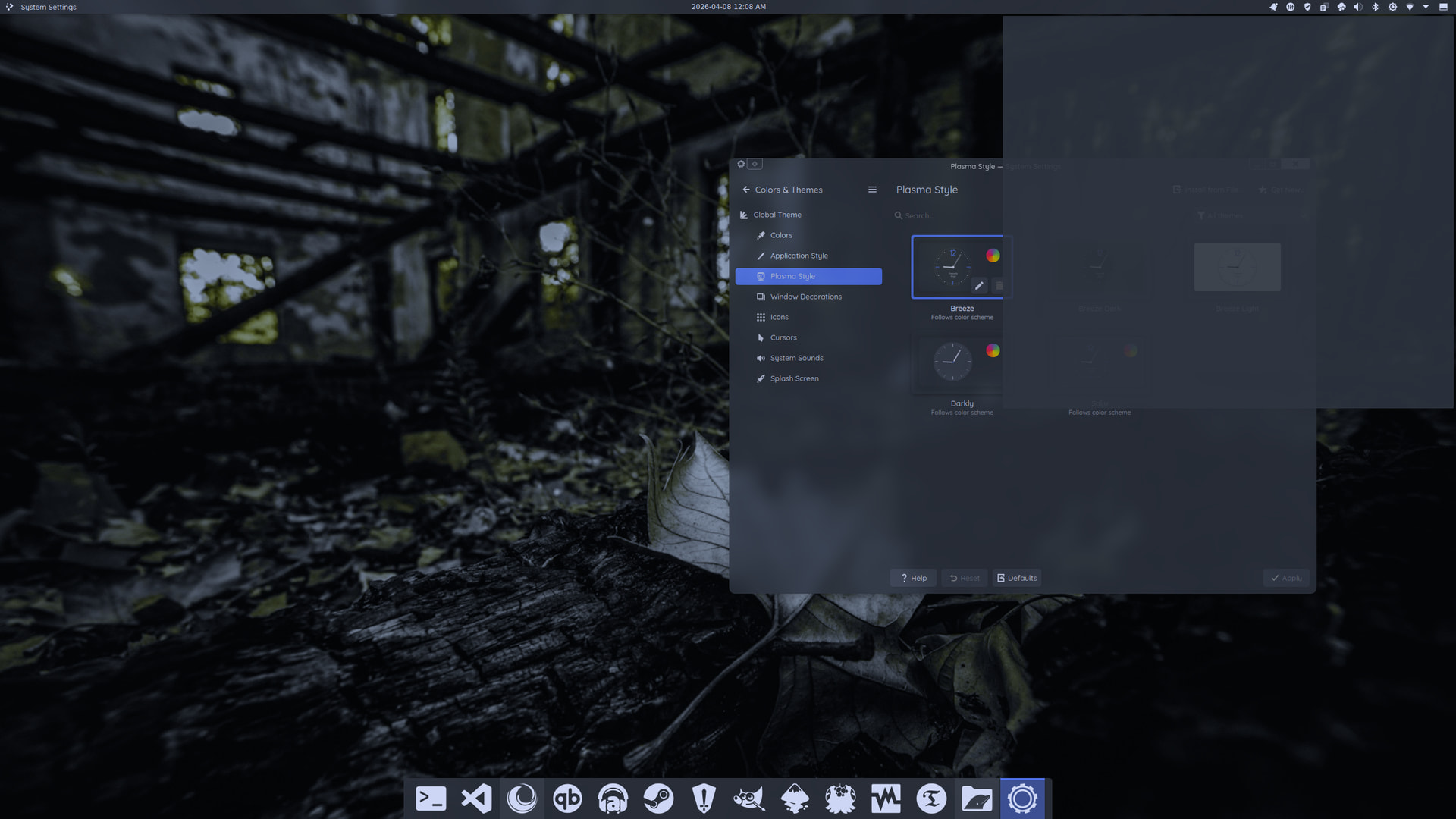The image size is (1456, 819).
Task: Open the Wi-Fi network tray menu
Action: [x=1410, y=7]
